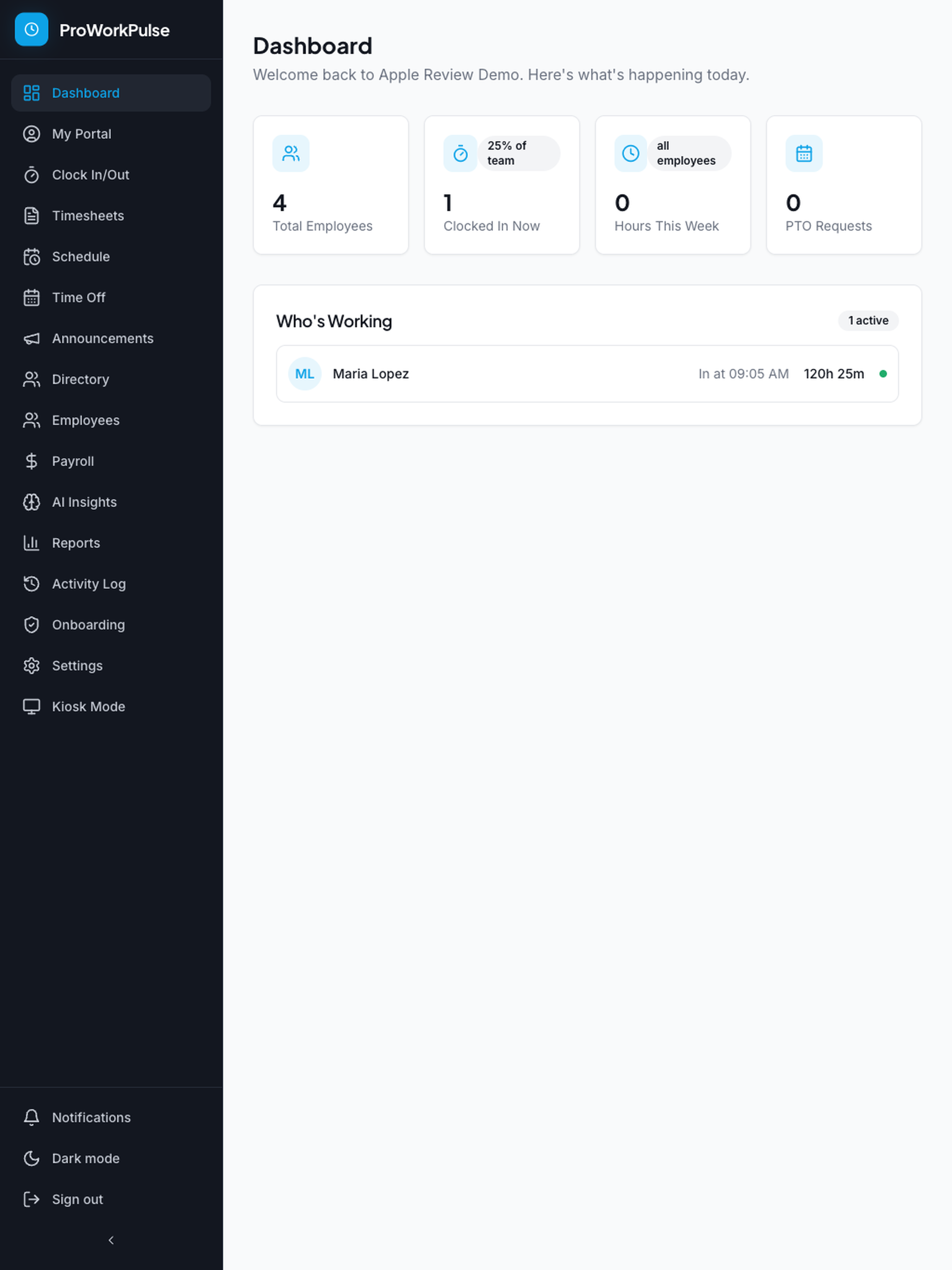The image size is (952, 1270).
Task: Click the ProWorkPulse brand name
Action: pos(114,30)
